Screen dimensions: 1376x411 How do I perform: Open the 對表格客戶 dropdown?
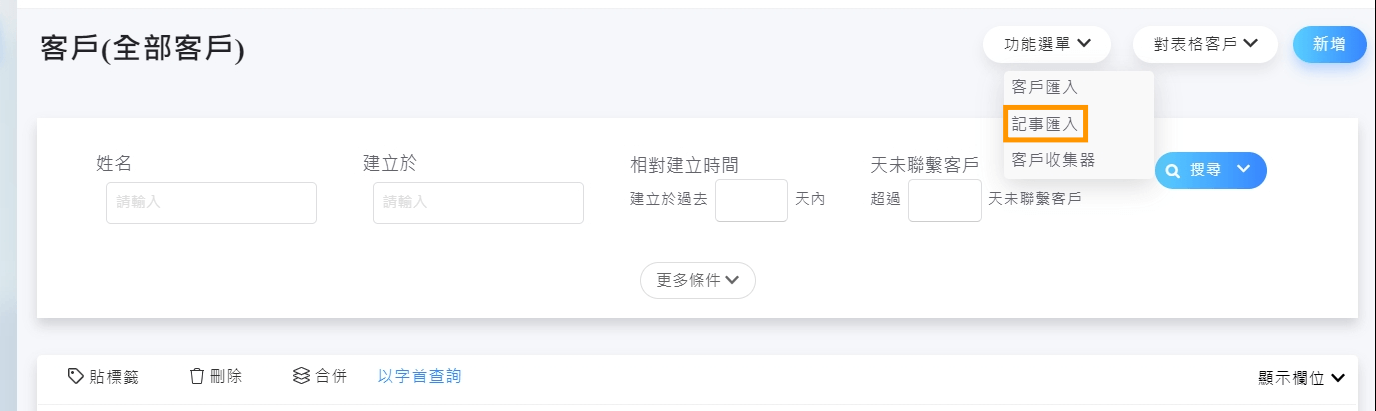1204,44
